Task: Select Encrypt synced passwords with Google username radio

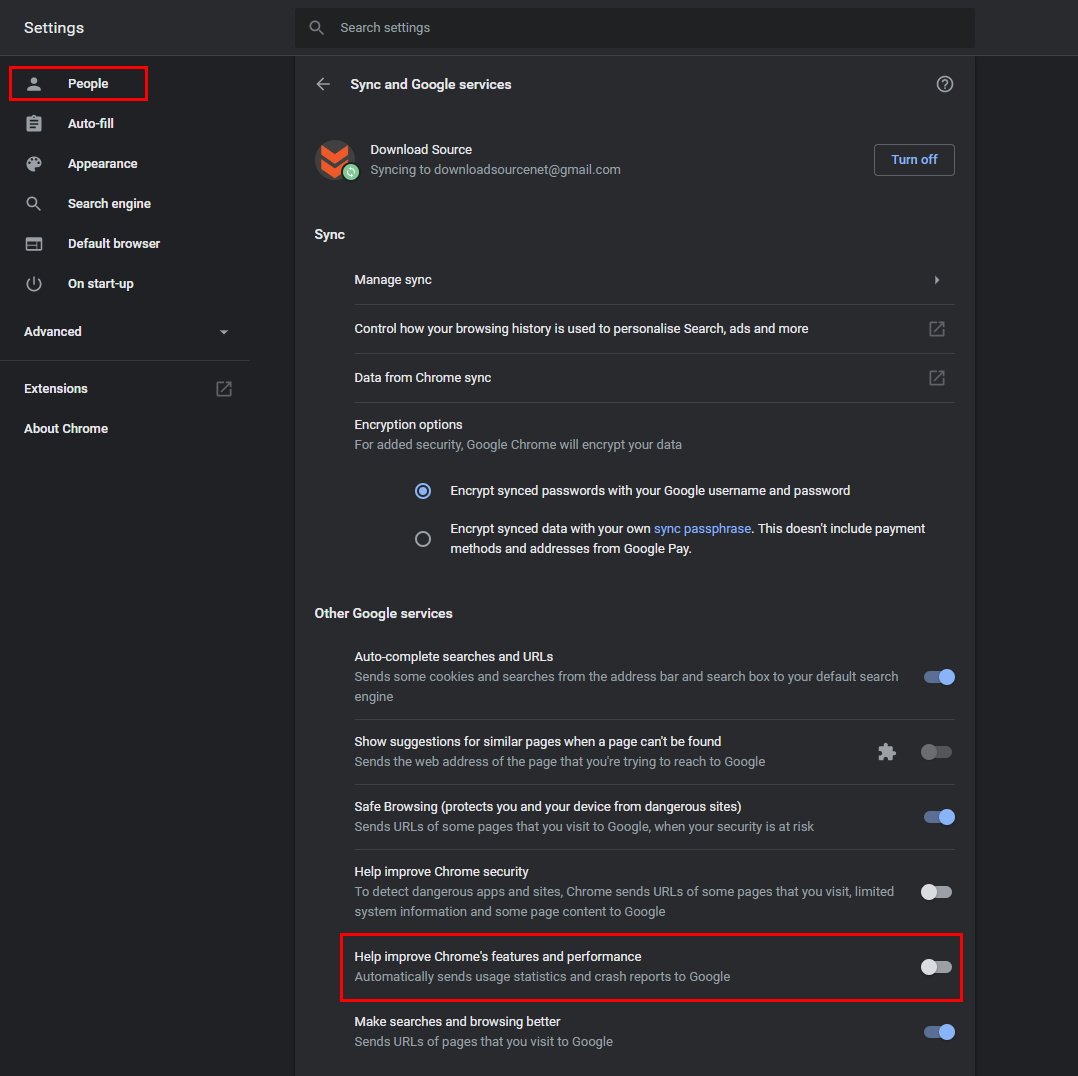Action: [423, 491]
